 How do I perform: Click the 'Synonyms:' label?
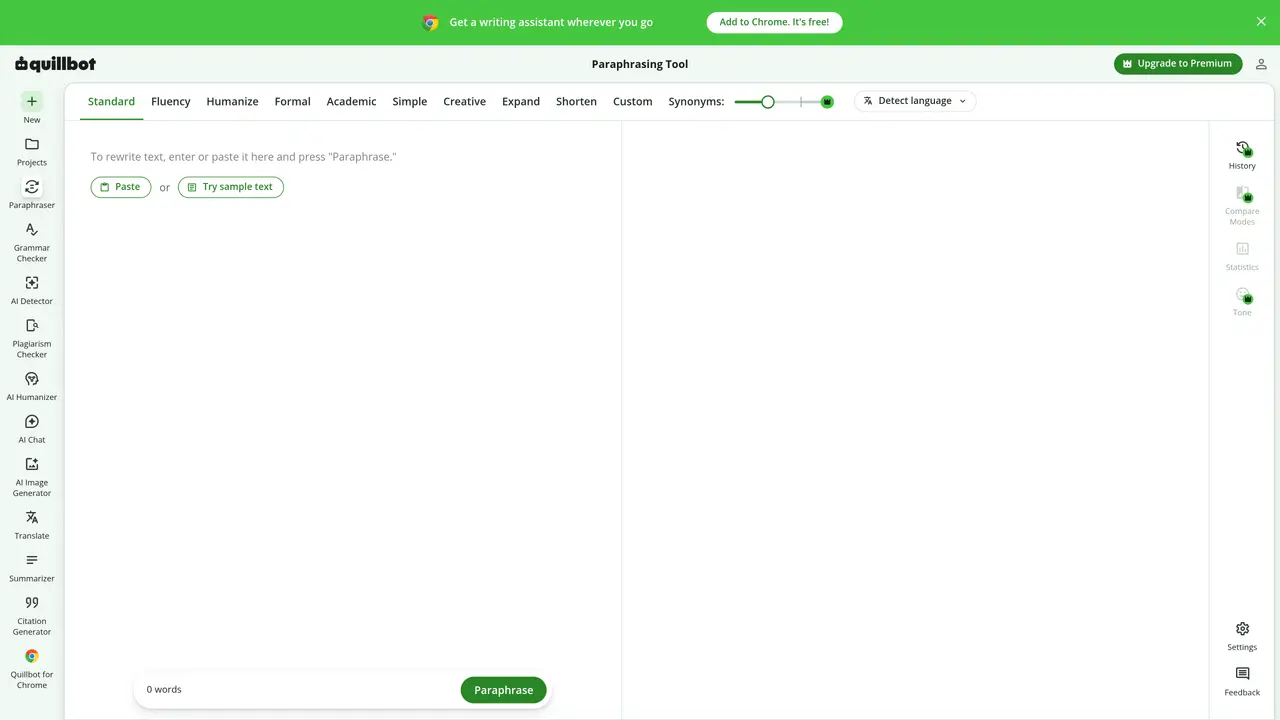click(x=696, y=102)
